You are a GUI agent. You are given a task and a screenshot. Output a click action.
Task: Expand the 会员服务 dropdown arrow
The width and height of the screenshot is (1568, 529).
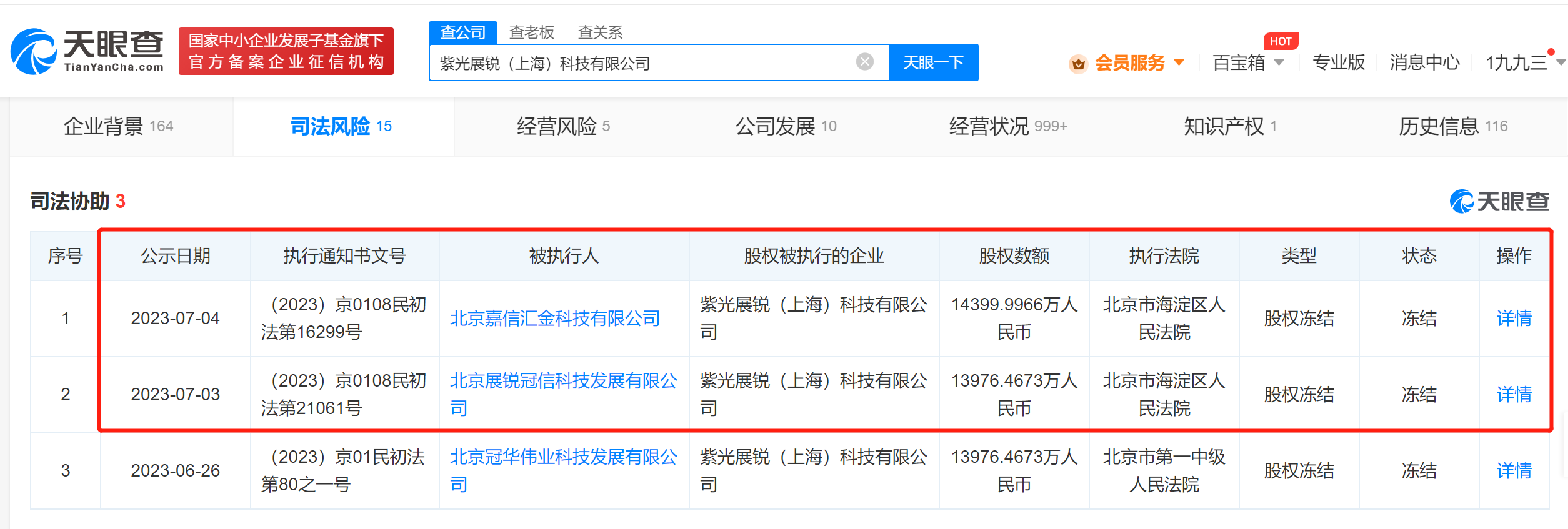pyautogui.click(x=1179, y=62)
